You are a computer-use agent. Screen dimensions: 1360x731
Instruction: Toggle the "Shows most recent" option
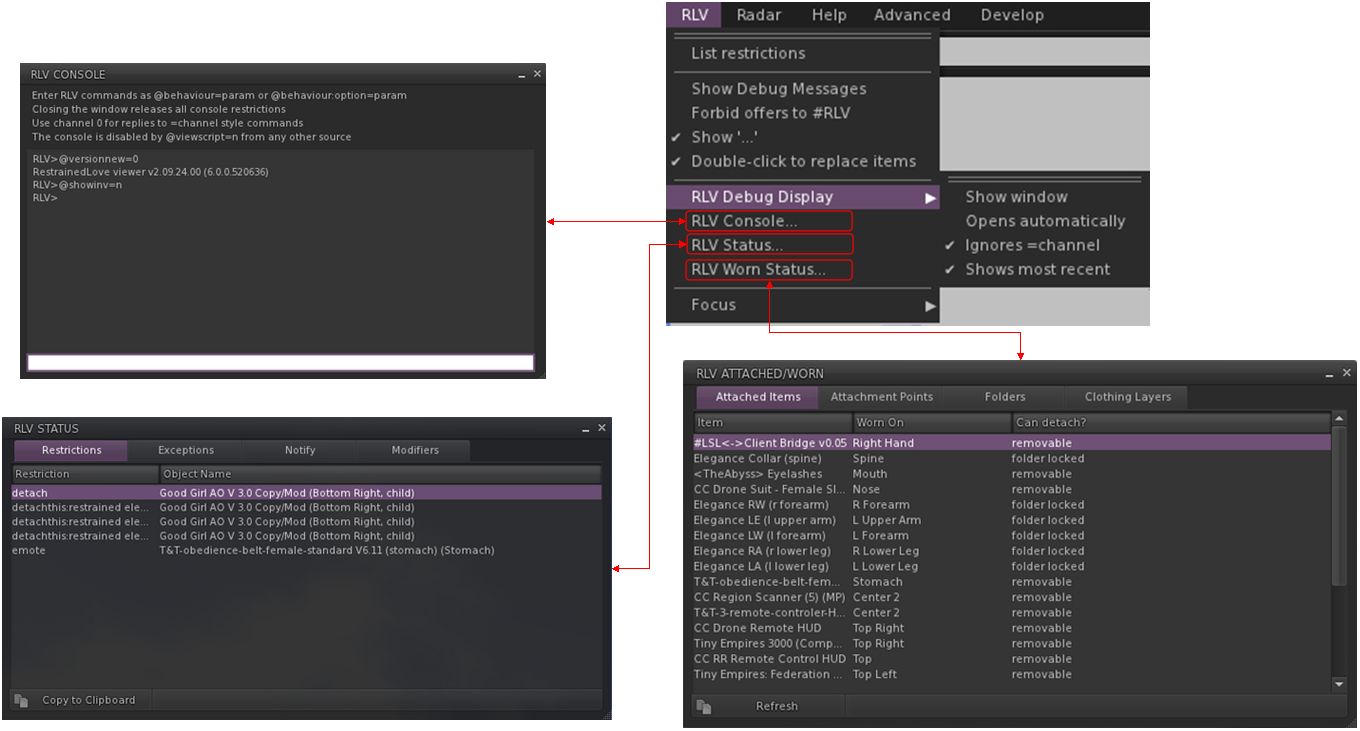pos(1037,269)
